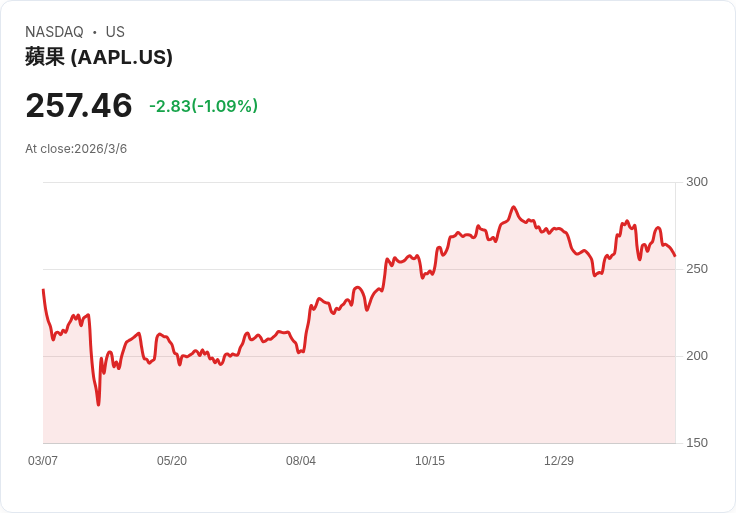Click the NASDAQ exchange label
This screenshot has width=736, height=513.
(54, 32)
